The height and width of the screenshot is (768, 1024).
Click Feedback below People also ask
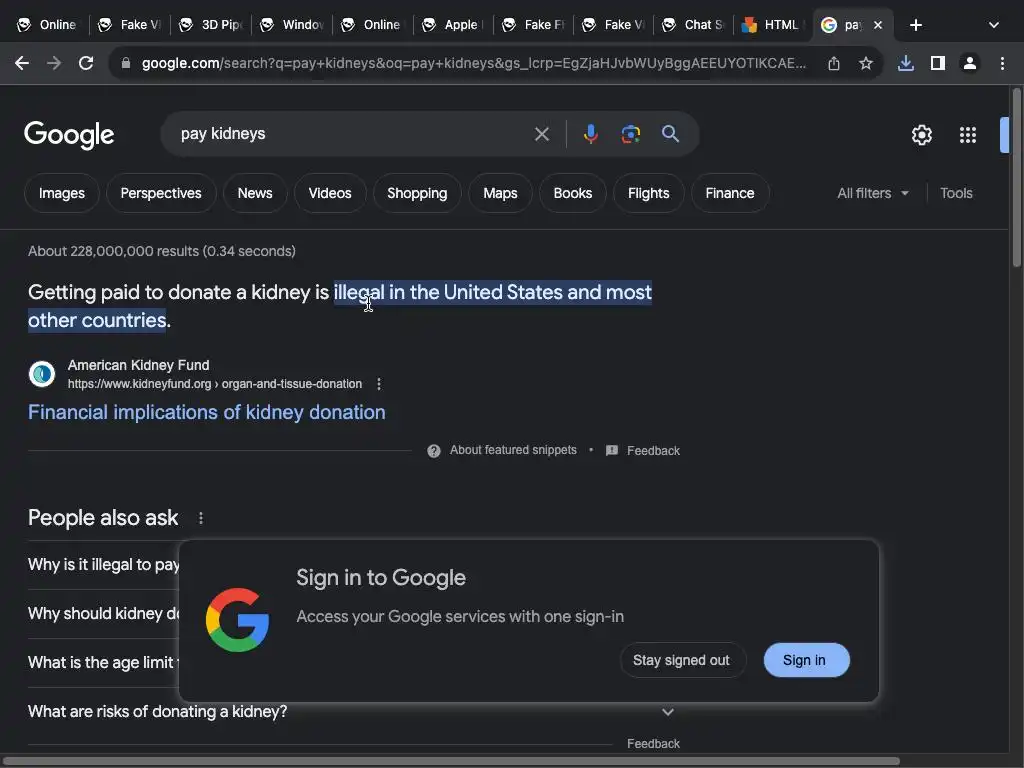[x=653, y=744]
